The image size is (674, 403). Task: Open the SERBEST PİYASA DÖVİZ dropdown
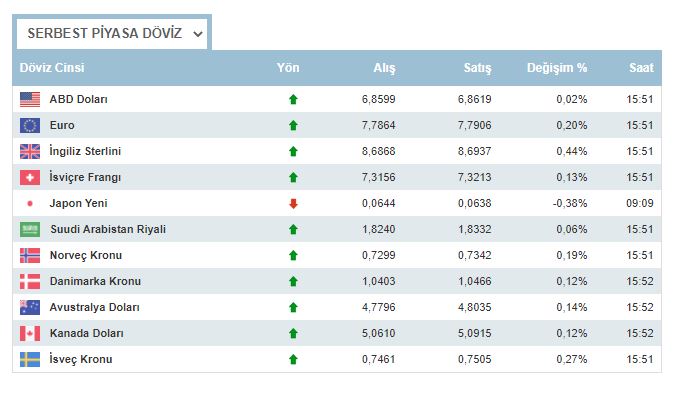[113, 33]
